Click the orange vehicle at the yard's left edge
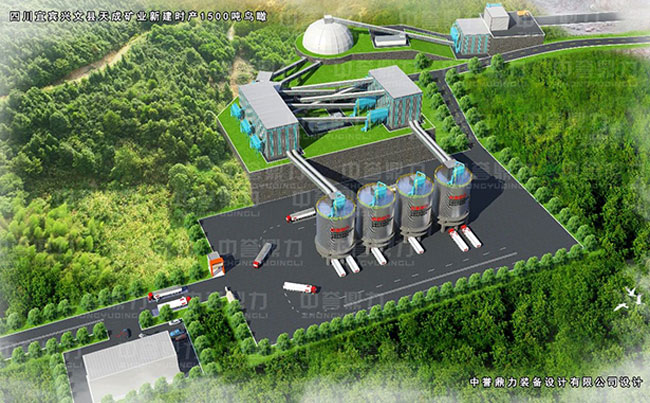This screenshot has width=650, height=403. click(215, 264)
